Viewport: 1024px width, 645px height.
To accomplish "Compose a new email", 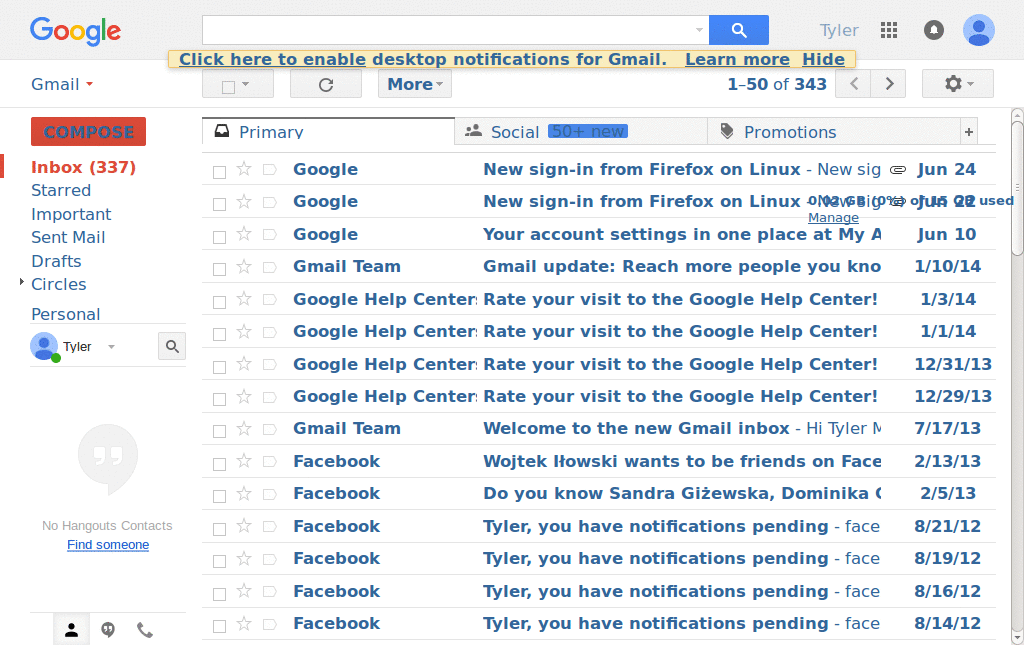I will (x=88, y=132).
